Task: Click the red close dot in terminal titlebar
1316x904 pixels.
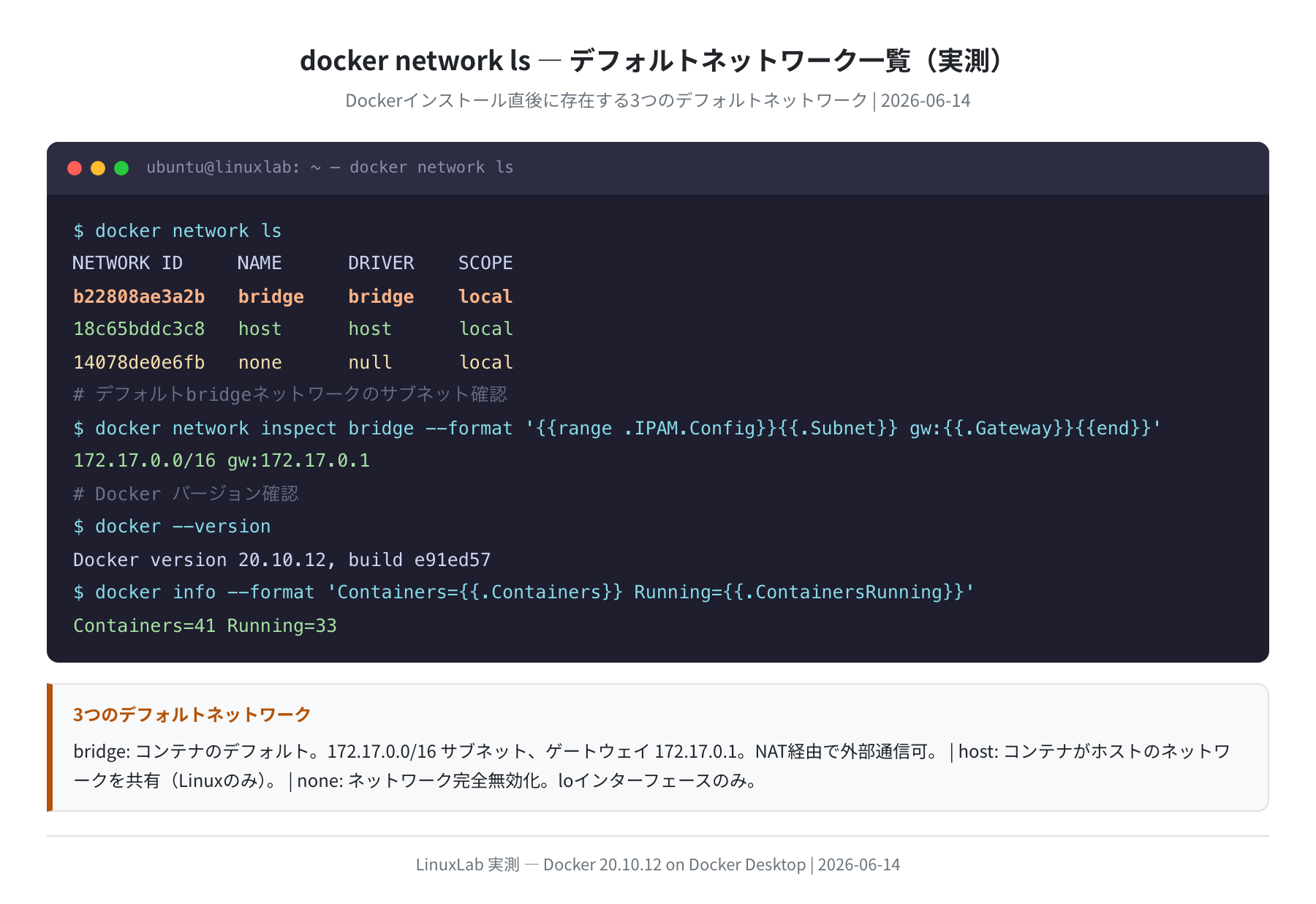Action: (x=75, y=168)
